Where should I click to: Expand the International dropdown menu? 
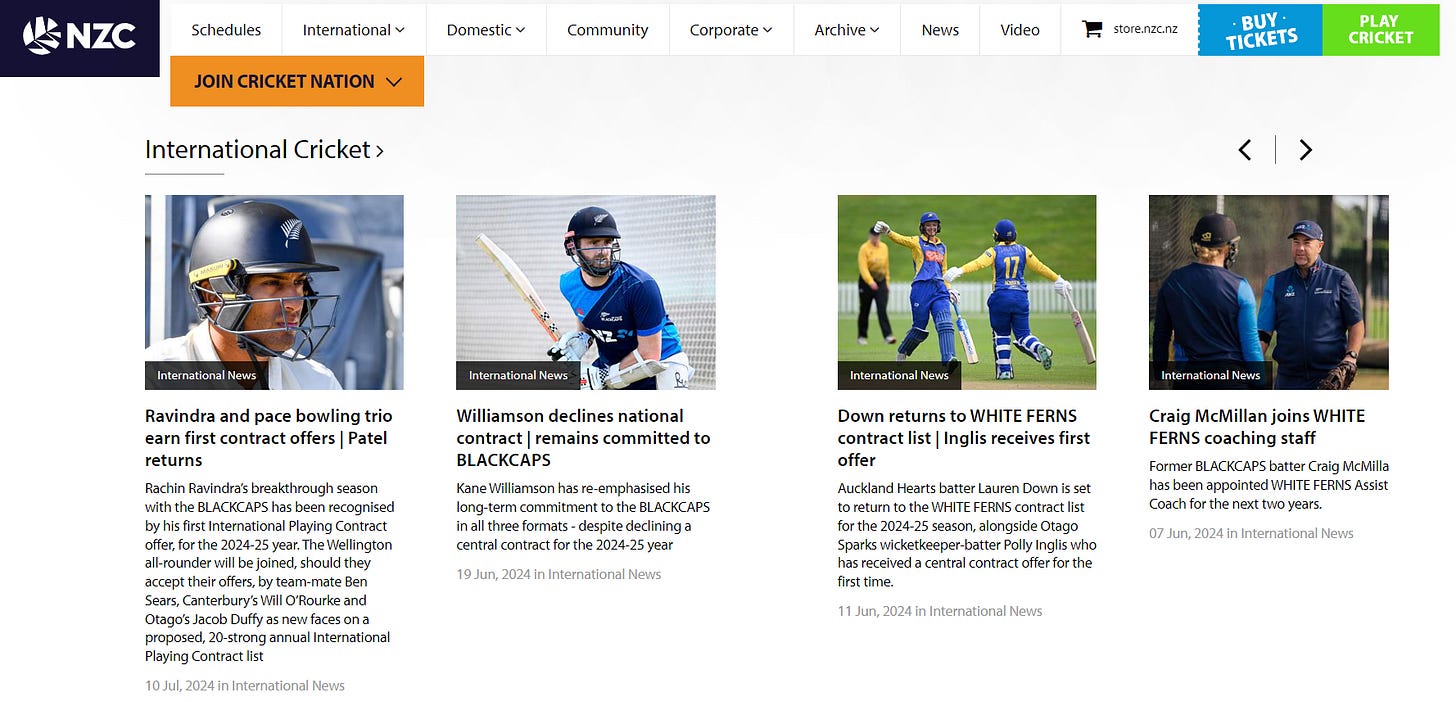pyautogui.click(x=354, y=30)
